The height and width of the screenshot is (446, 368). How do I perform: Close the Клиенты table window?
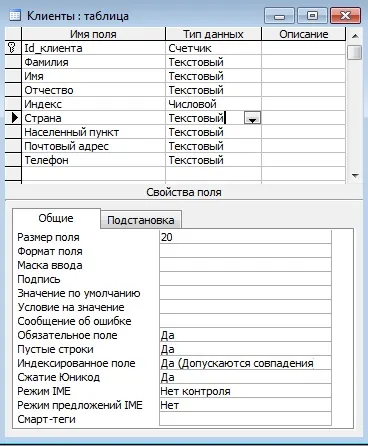(x=346, y=16)
